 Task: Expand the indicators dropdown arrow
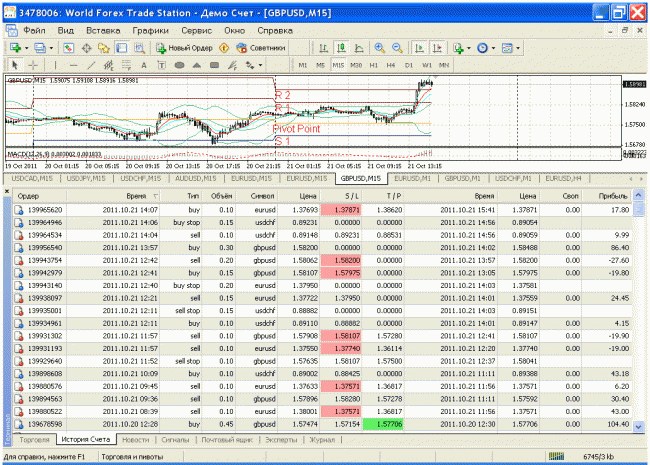[469, 48]
